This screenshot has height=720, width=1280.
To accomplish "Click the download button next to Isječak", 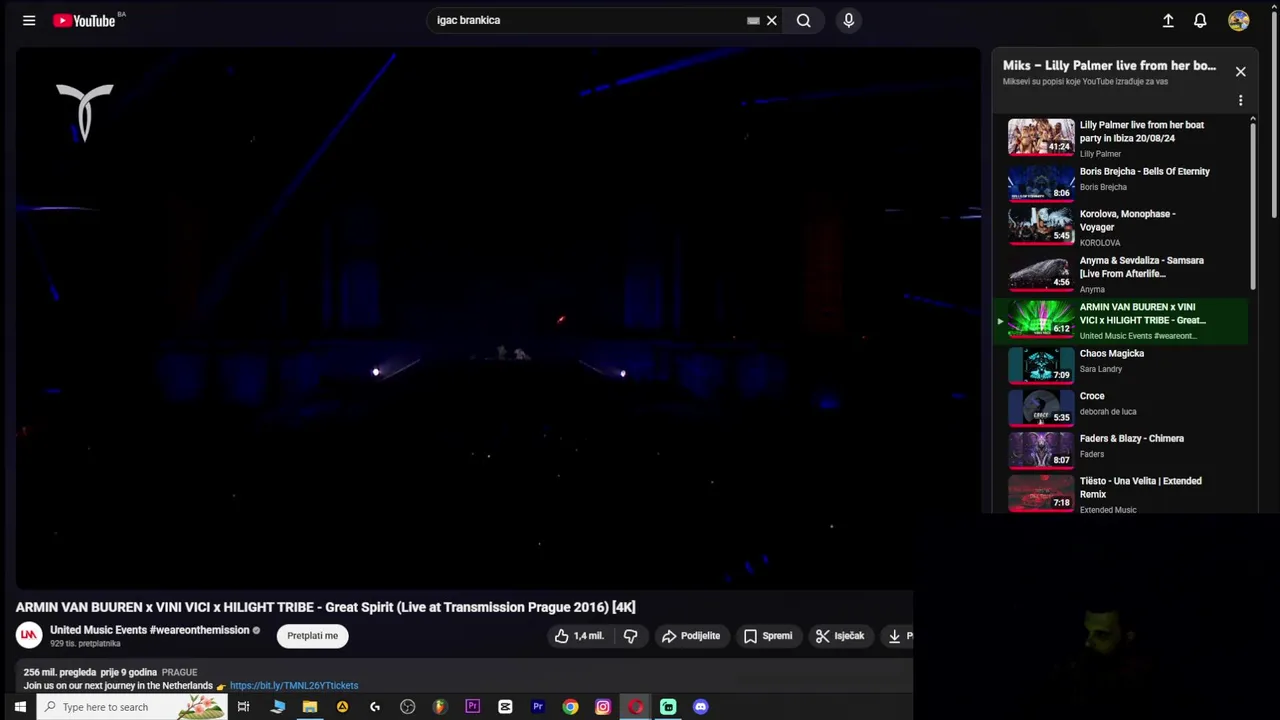I will [x=898, y=636].
